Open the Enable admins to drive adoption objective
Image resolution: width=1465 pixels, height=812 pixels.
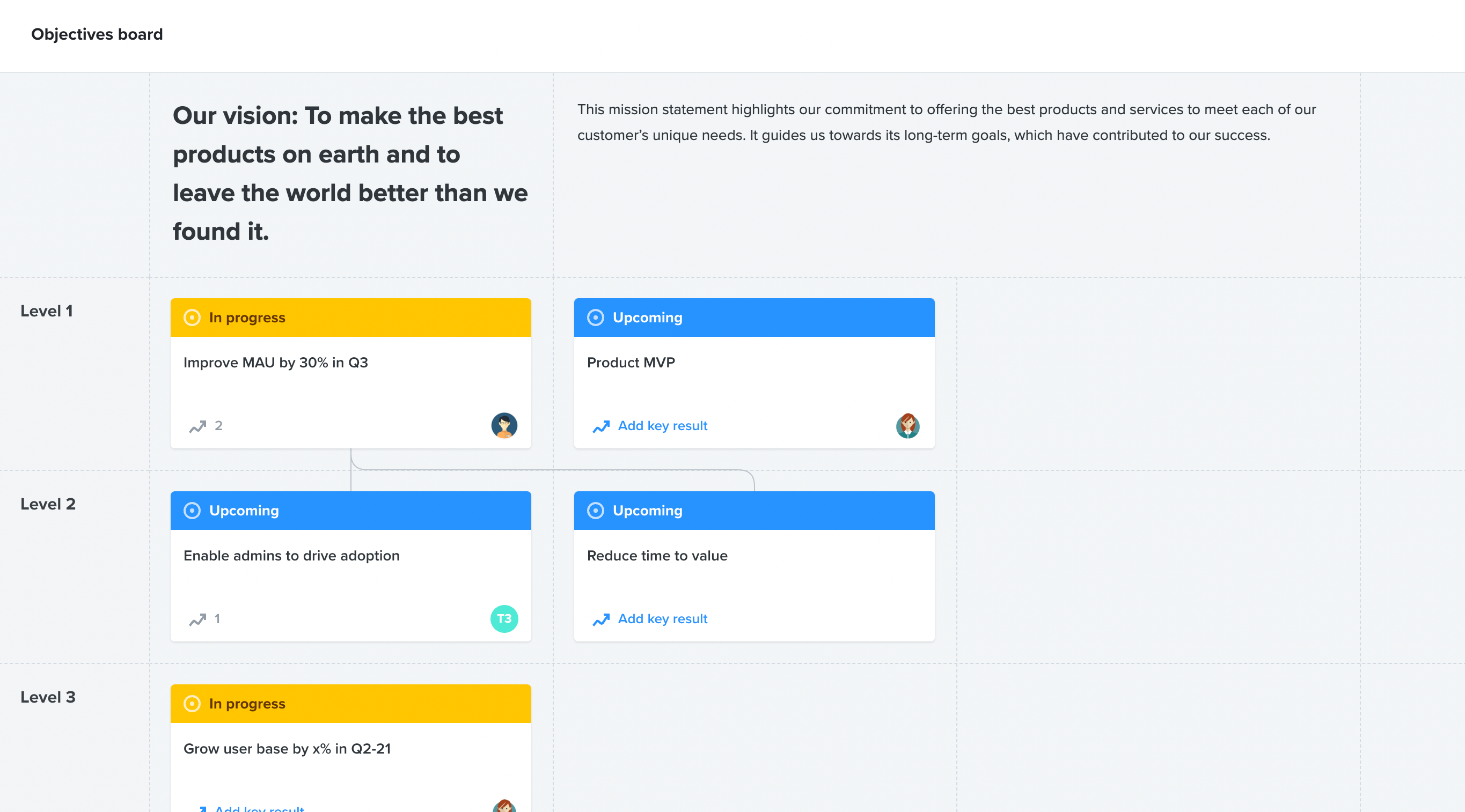(292, 556)
